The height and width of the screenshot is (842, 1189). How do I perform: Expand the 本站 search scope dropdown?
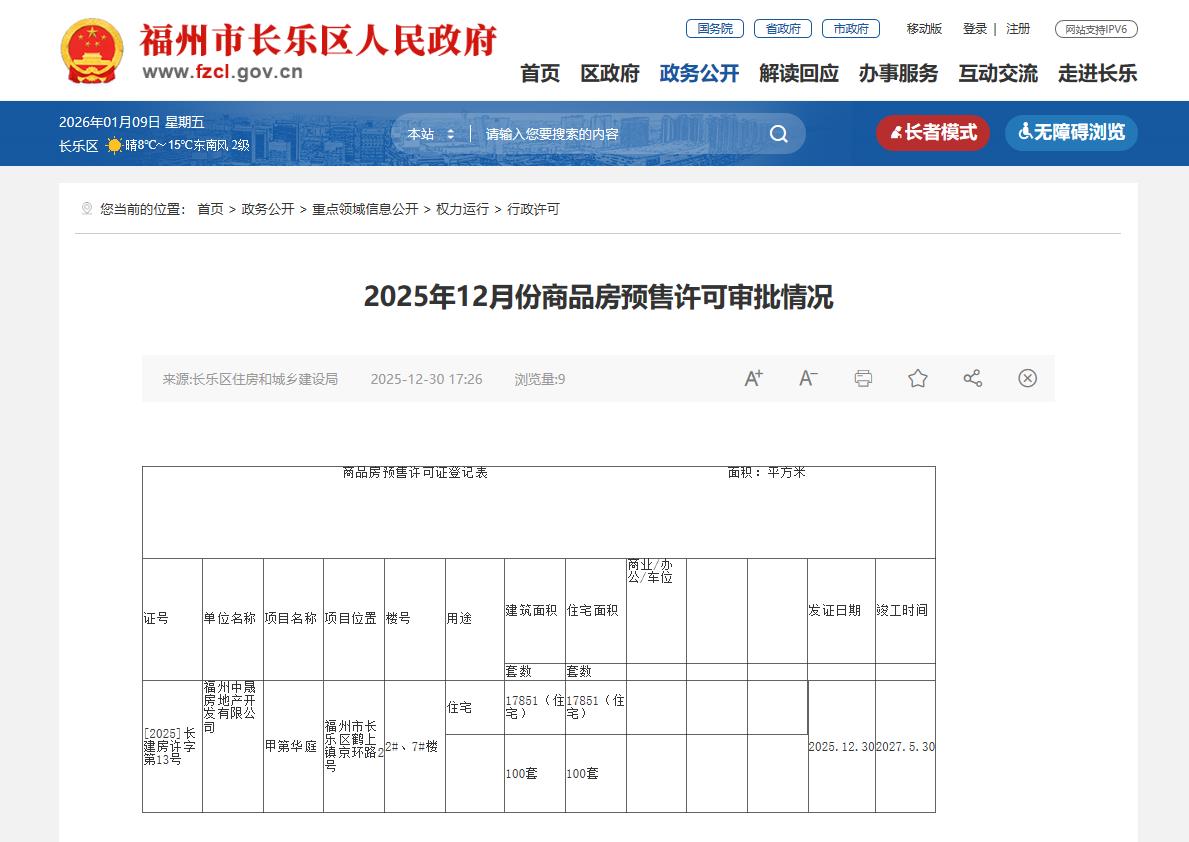tap(431, 134)
